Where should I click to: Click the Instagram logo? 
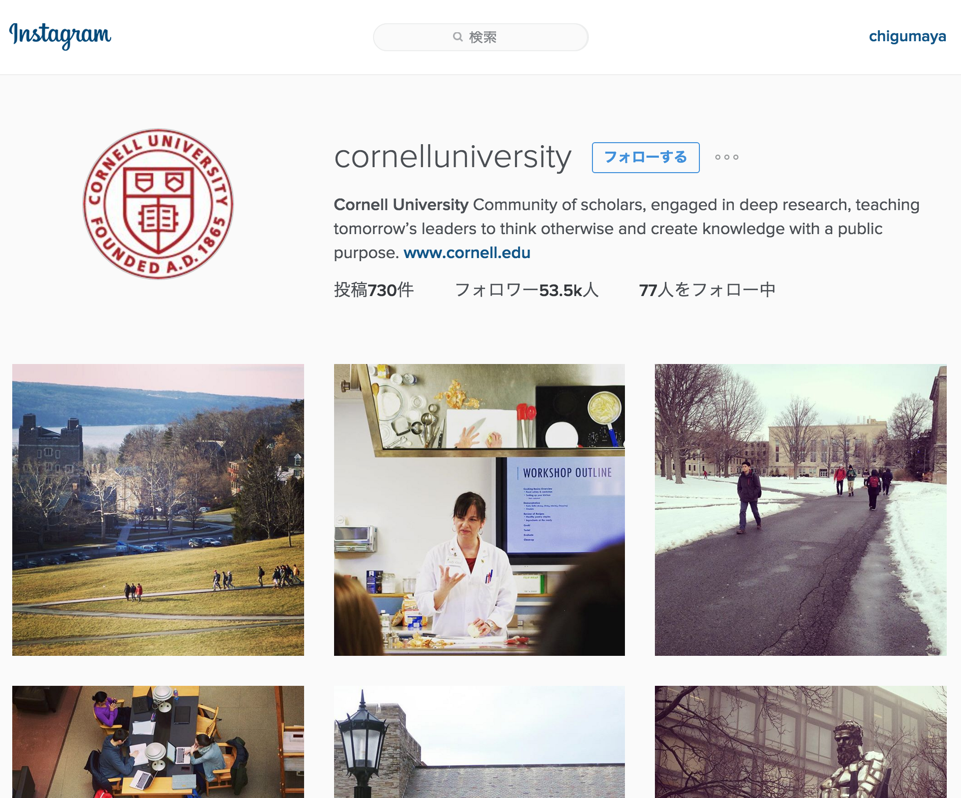click(60, 36)
